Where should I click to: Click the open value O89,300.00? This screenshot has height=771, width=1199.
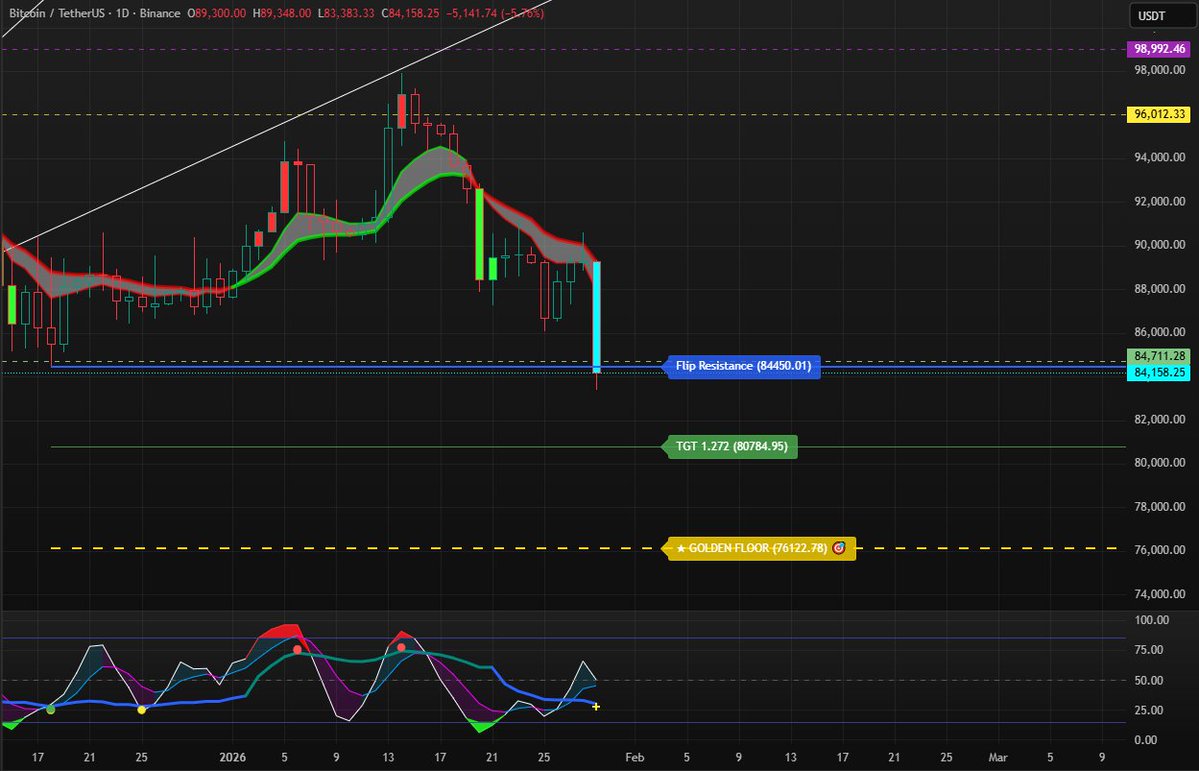pyautogui.click(x=216, y=13)
